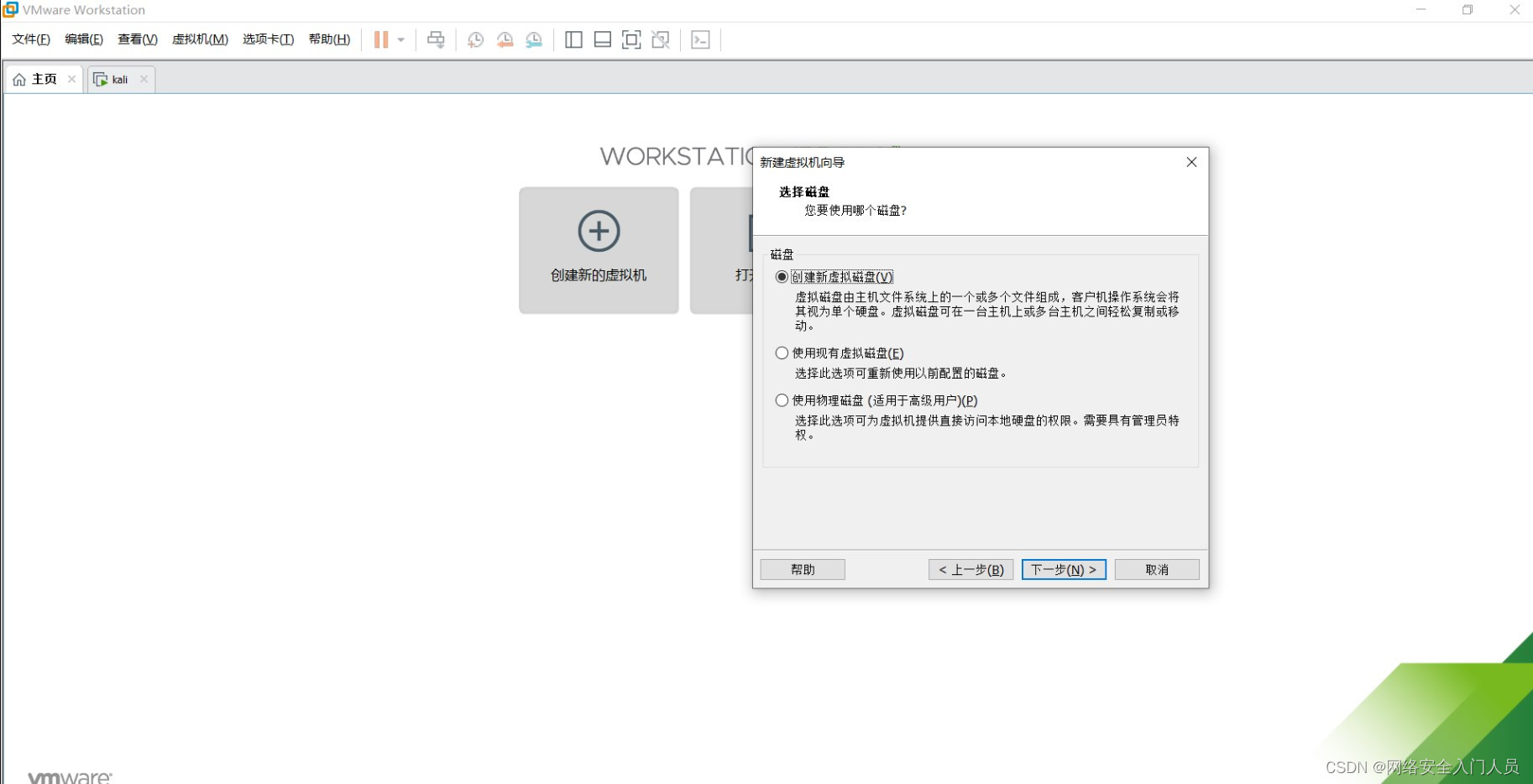The image size is (1533, 784).
Task: Switch to the kali tab
Action: [120, 79]
